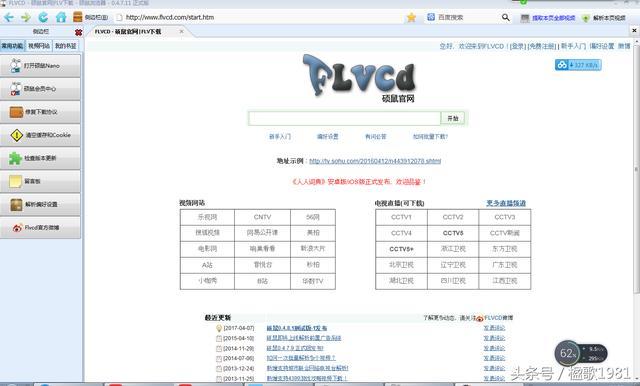Screen dimensions: 640x386
Task: Click the browser address bar URL
Action: point(170,17)
